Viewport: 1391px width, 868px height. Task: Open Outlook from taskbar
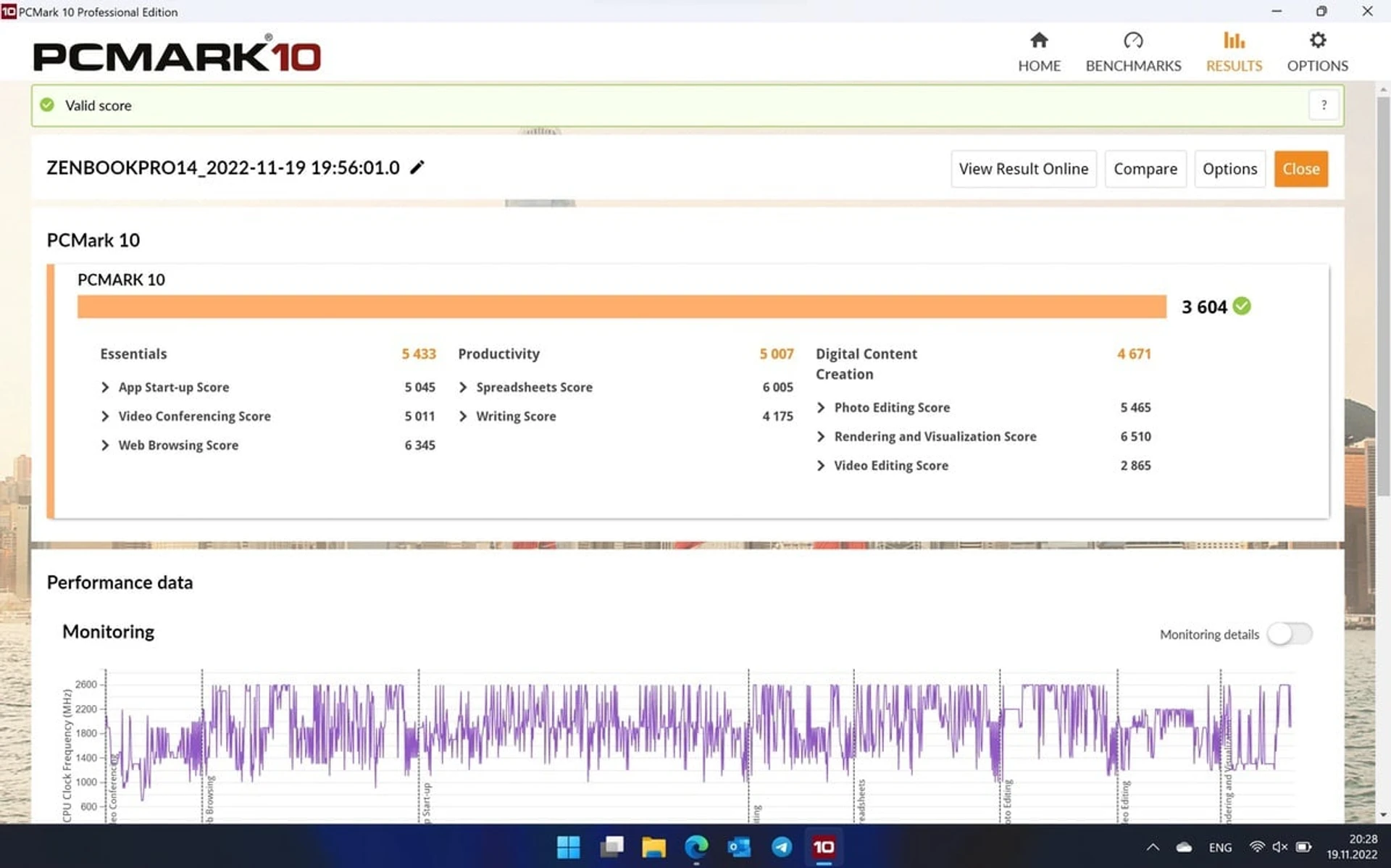739,846
